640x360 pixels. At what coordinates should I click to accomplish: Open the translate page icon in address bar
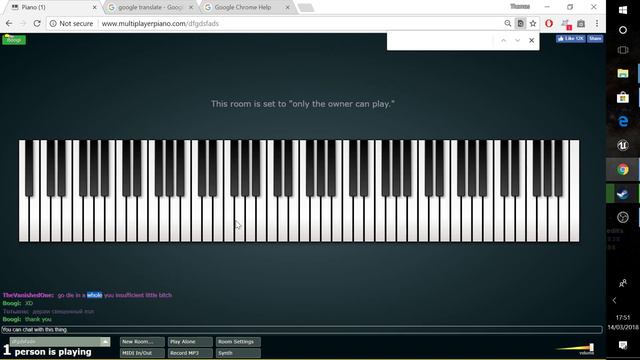pyautogui.click(x=520, y=24)
